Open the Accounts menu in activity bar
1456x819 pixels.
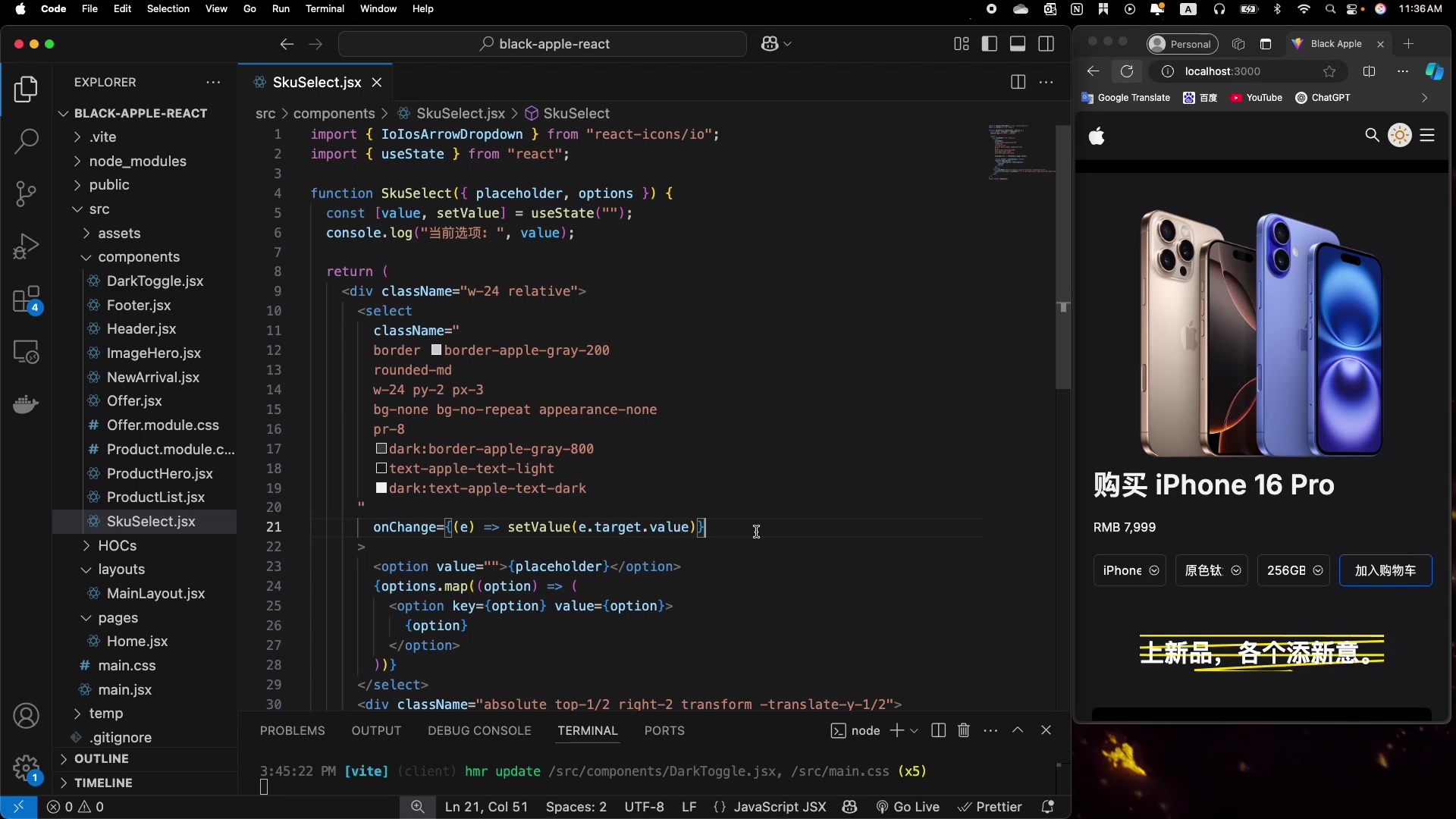tap(26, 716)
